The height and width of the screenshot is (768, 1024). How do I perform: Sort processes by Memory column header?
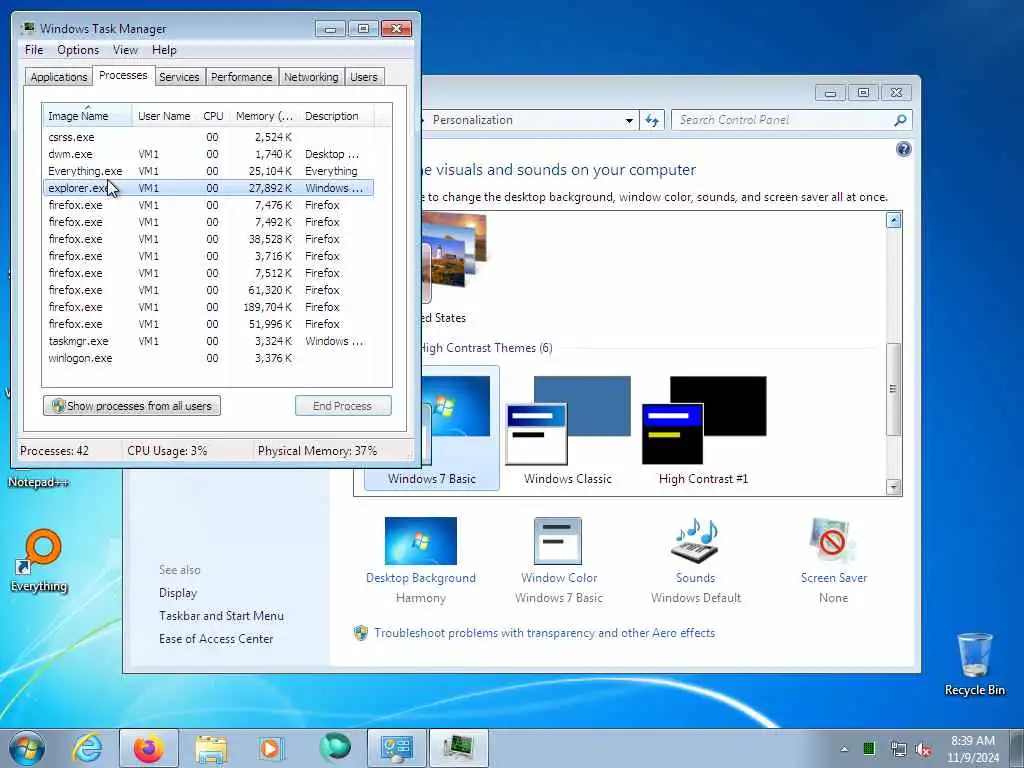[264, 116]
